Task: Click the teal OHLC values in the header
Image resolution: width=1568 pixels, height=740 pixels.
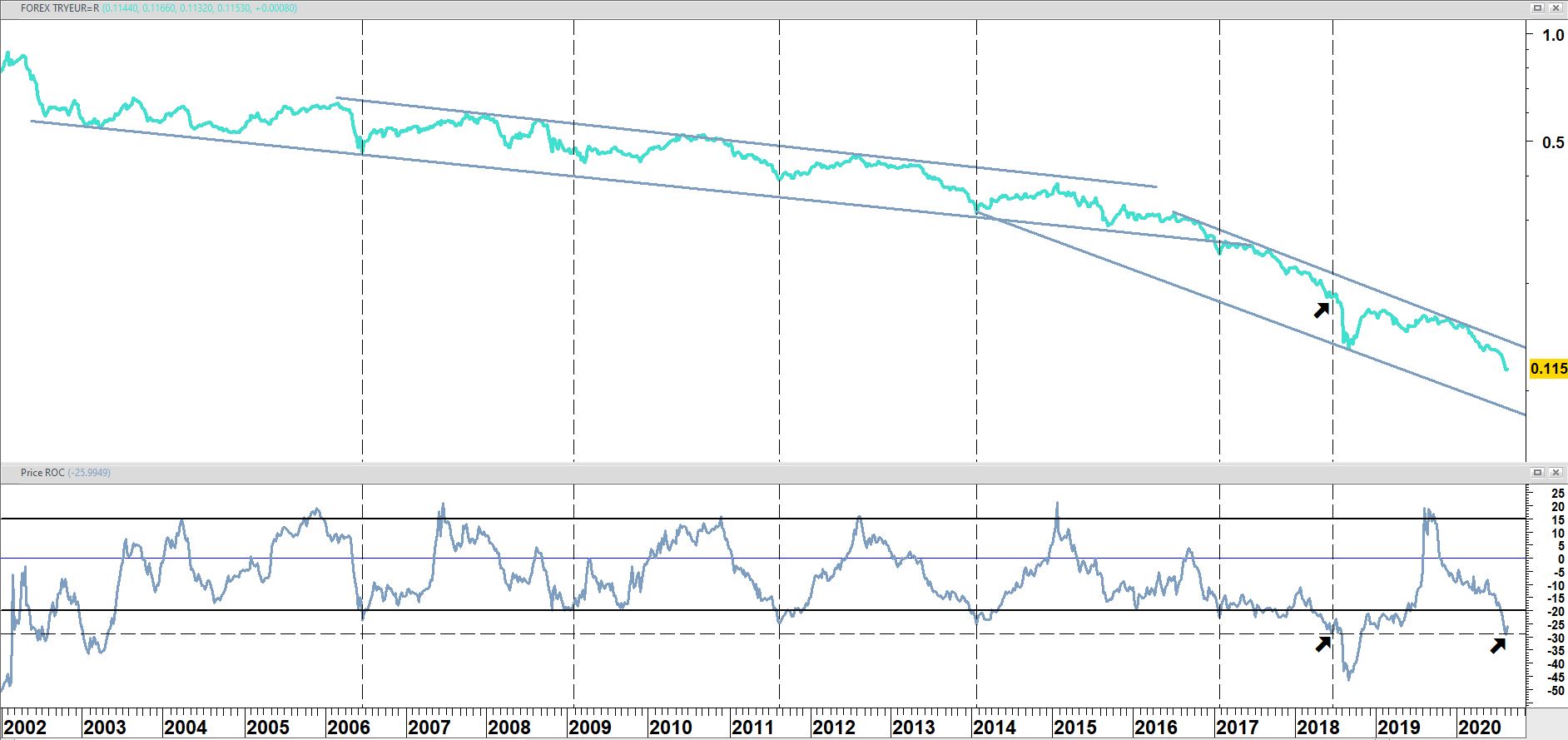Action: [x=200, y=8]
